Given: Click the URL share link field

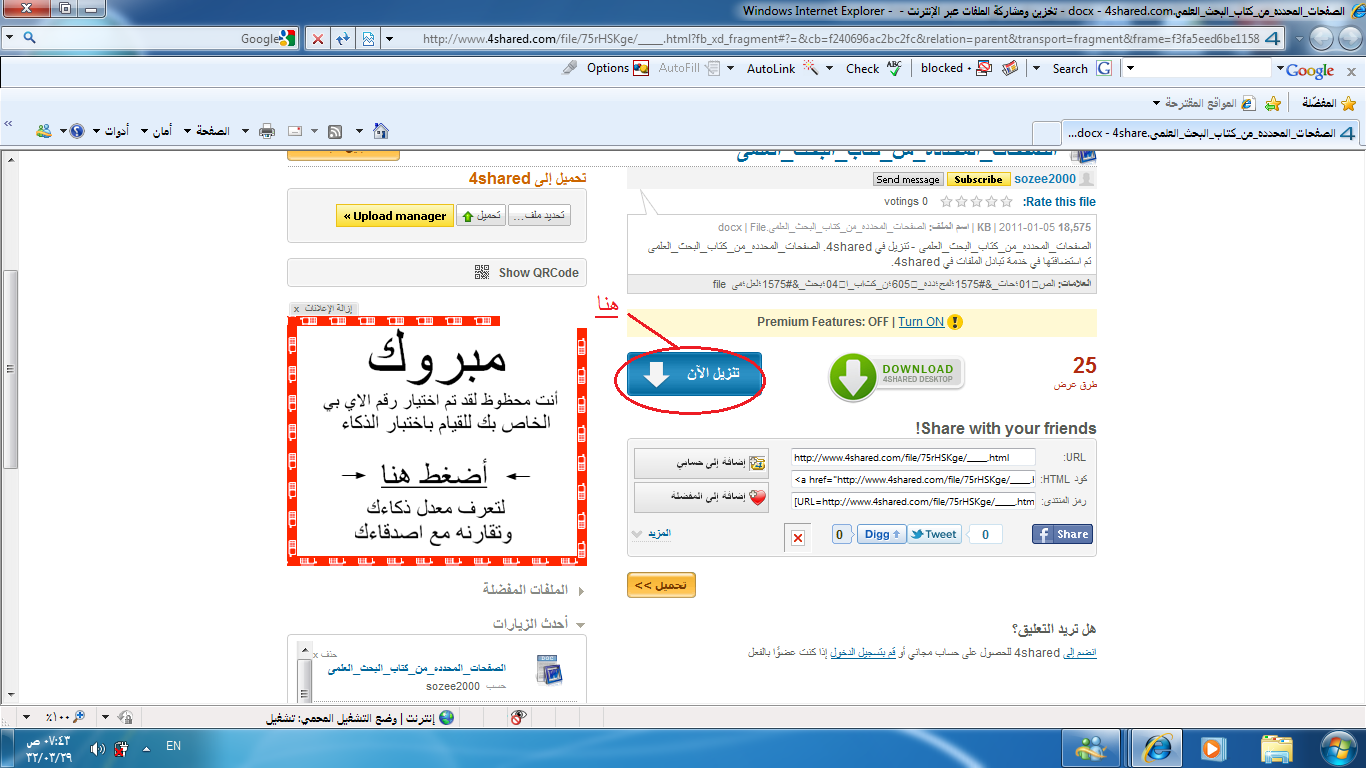Looking at the screenshot, I should 913,458.
